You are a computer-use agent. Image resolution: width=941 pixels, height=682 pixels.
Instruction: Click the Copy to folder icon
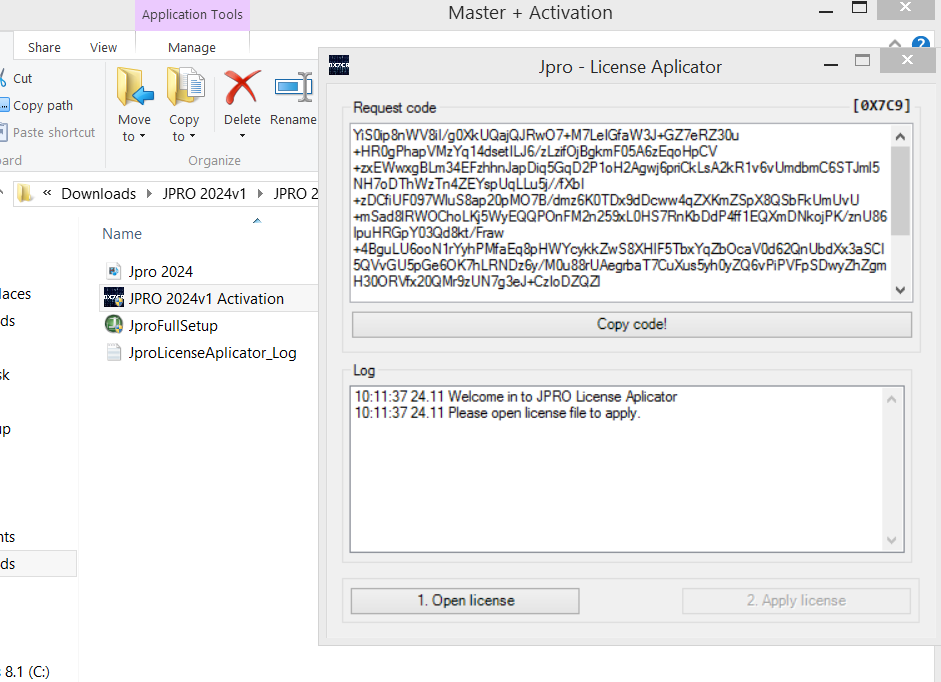click(x=185, y=88)
